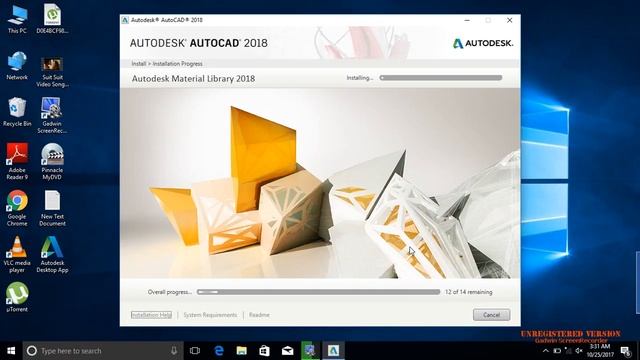Click the overall progress bar
640x360 pixels.
[318, 292]
